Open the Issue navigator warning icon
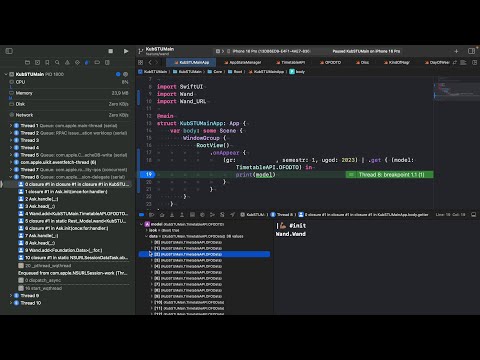Viewport: 480px width, 360px height. point(67,62)
